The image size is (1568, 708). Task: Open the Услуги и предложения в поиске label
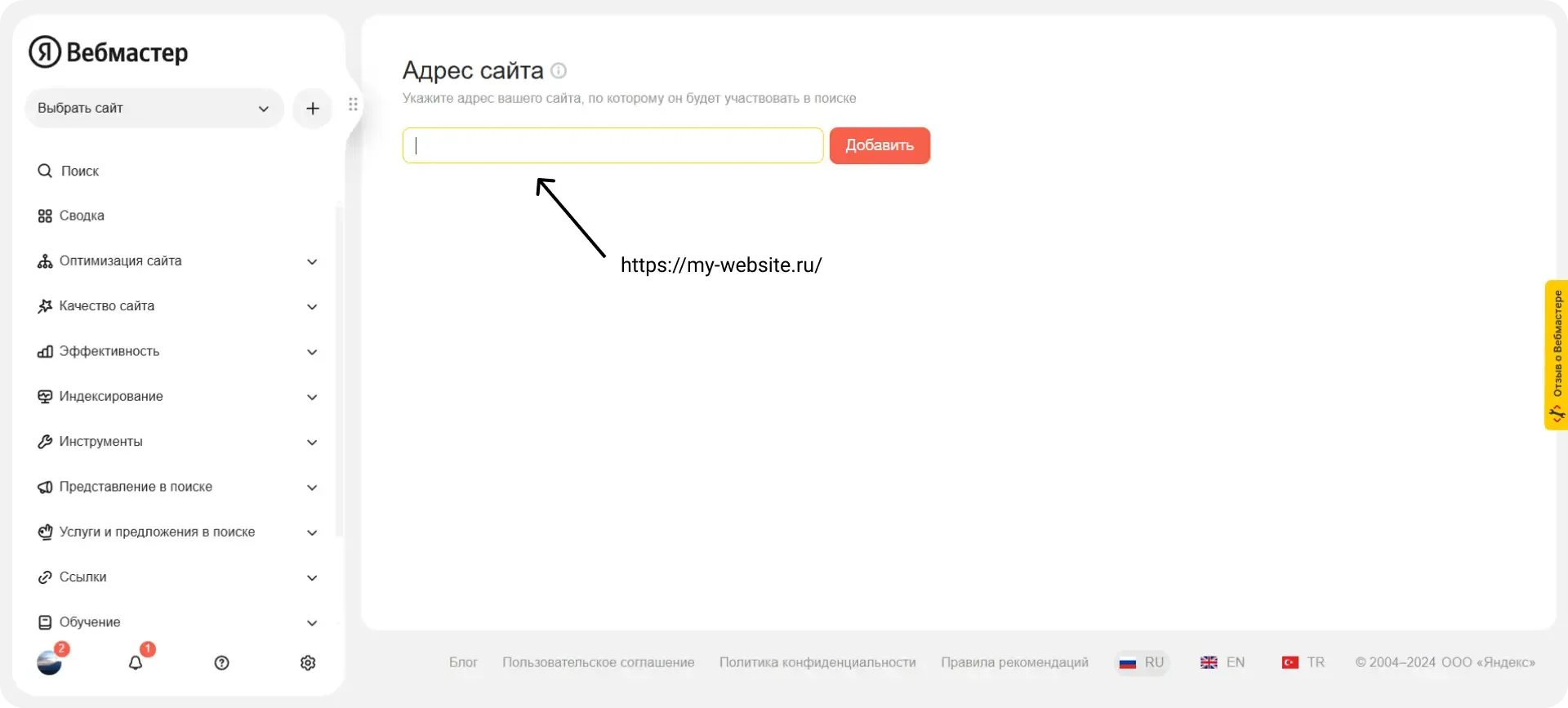(x=157, y=532)
